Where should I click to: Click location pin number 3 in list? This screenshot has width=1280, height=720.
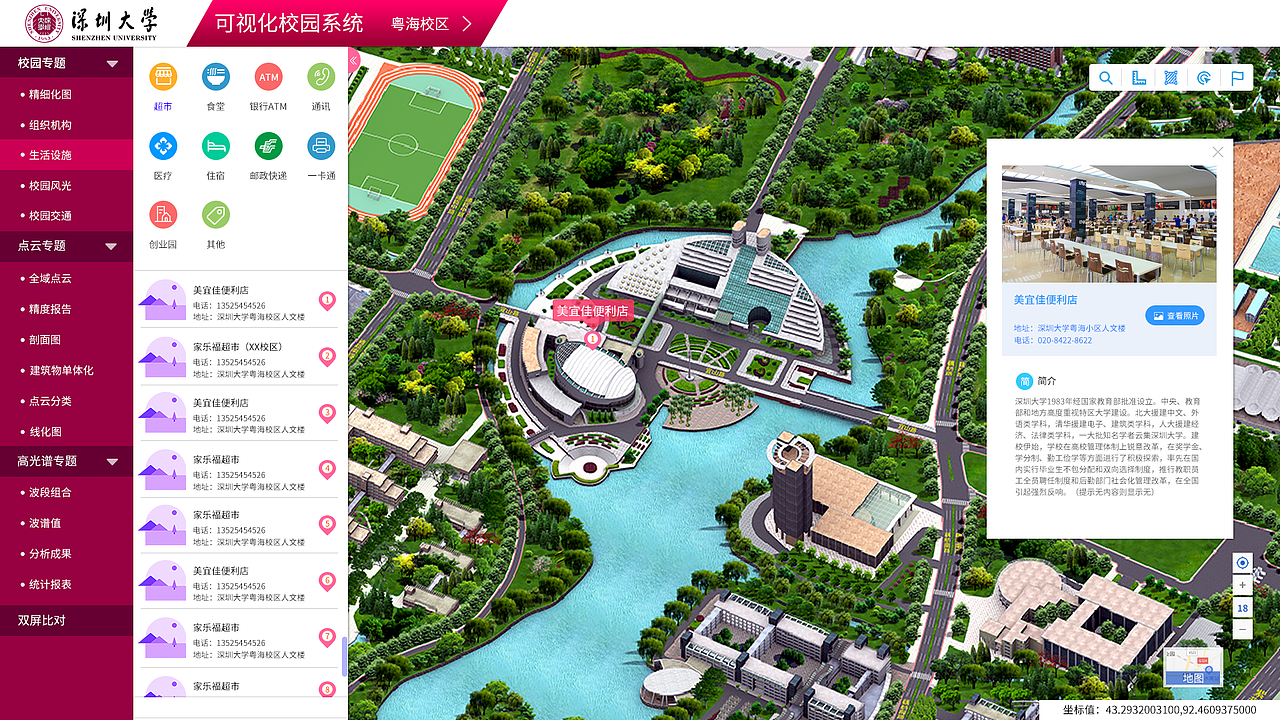327,412
